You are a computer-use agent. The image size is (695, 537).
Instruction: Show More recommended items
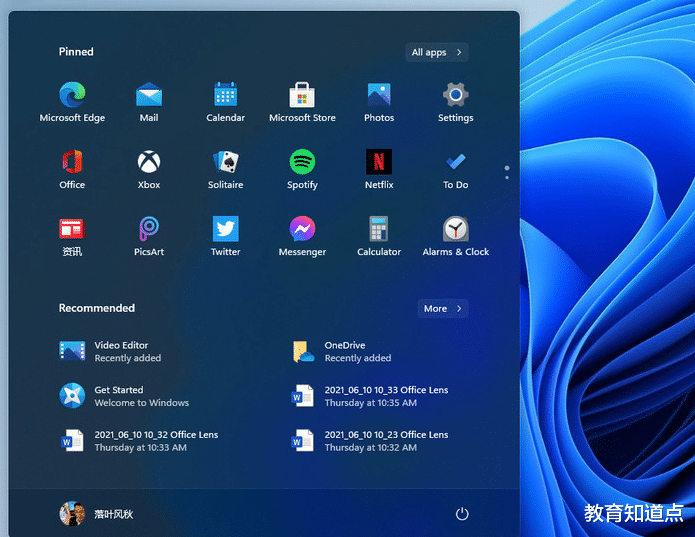click(442, 309)
